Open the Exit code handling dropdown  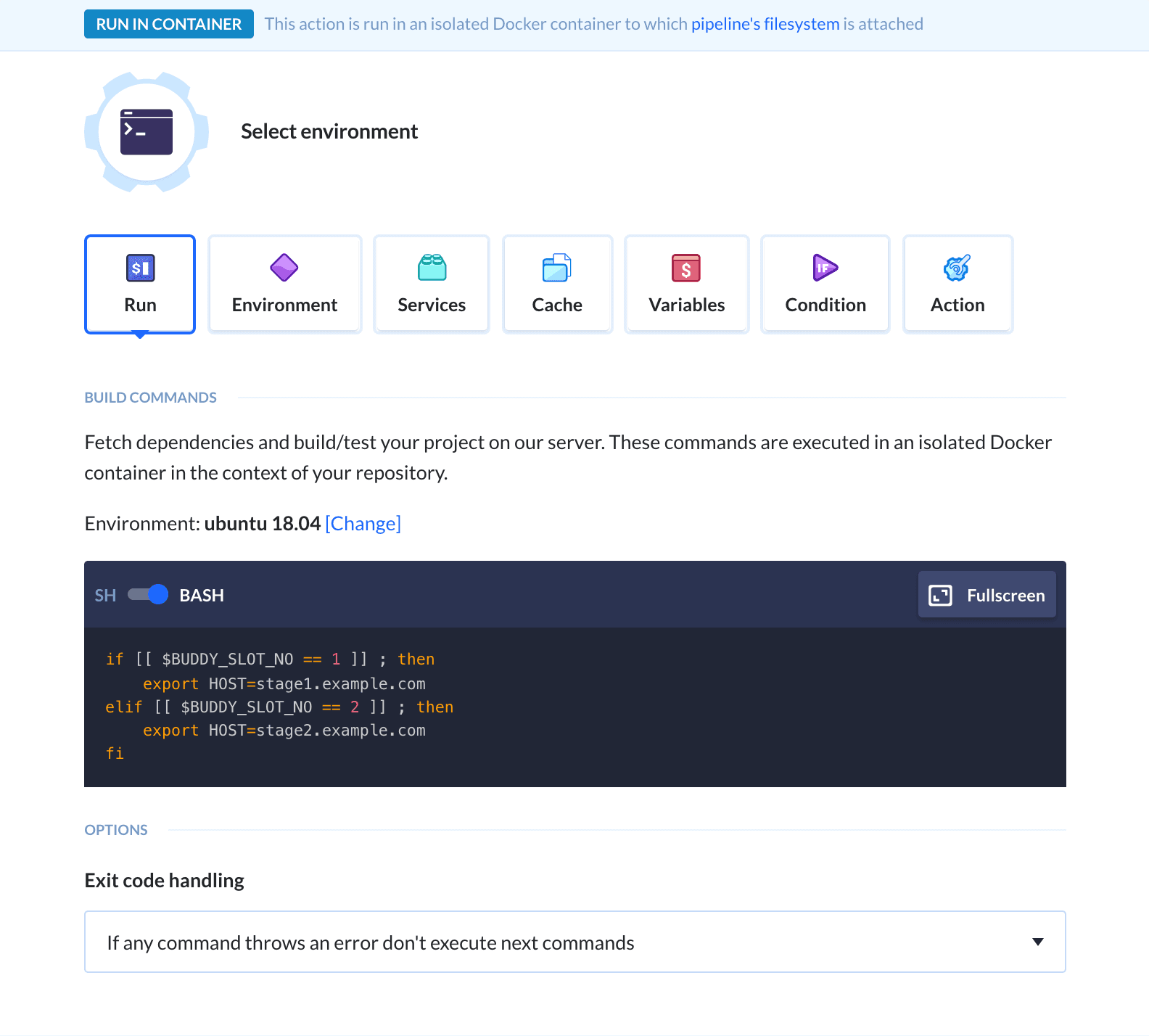click(x=574, y=942)
